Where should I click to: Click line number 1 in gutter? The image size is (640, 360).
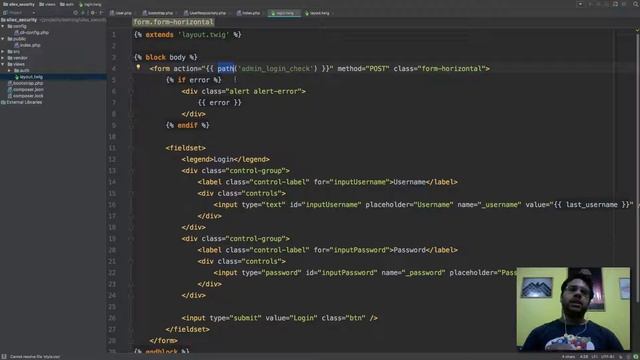(x=114, y=35)
